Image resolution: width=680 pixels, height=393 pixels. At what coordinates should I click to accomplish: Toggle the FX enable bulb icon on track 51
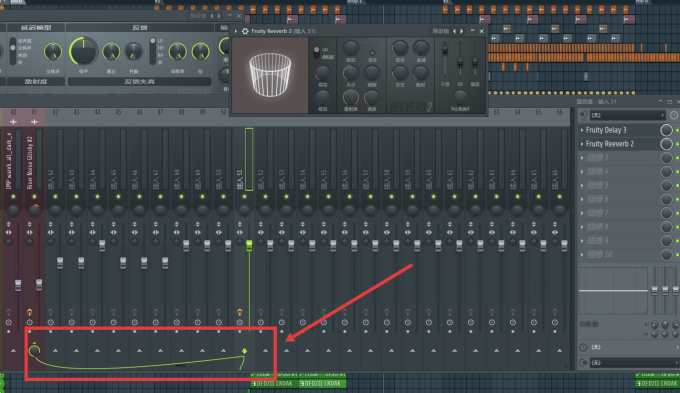click(x=239, y=312)
